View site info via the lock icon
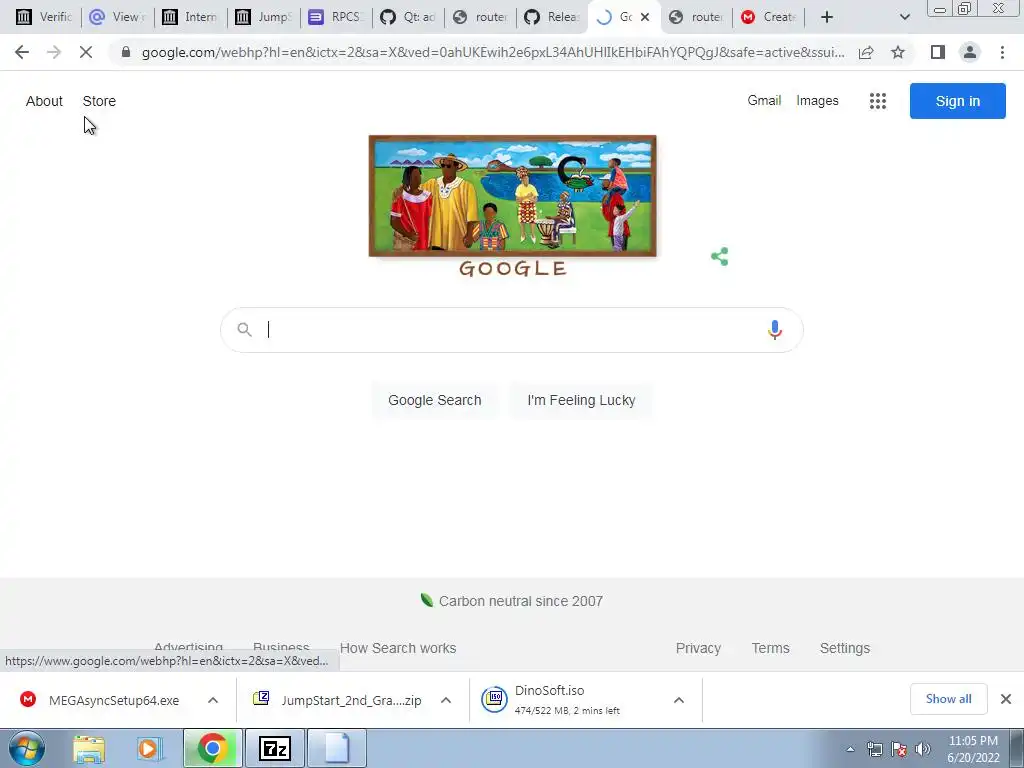The image size is (1024, 768). [126, 52]
